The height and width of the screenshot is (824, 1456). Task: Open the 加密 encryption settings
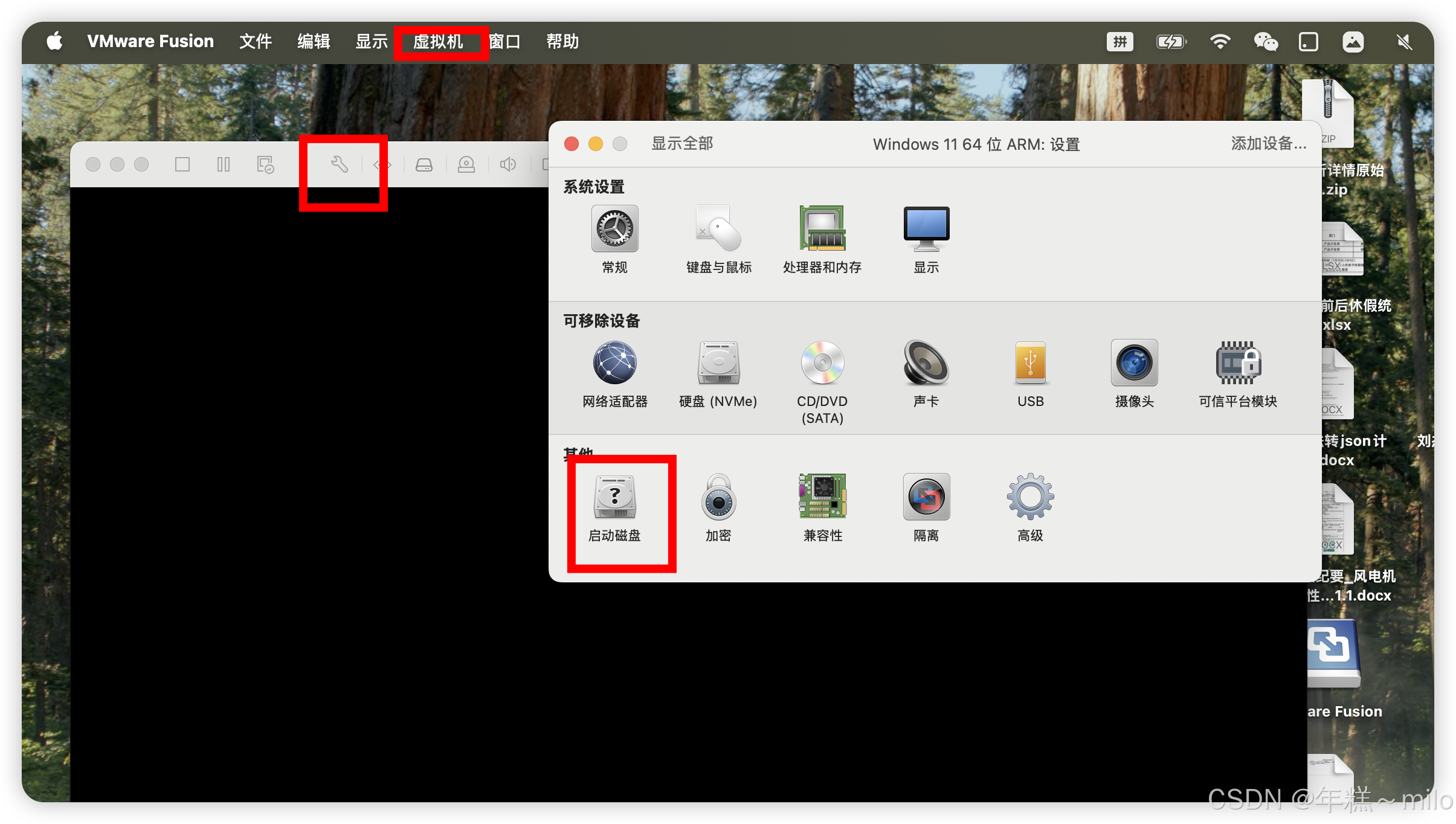(718, 497)
